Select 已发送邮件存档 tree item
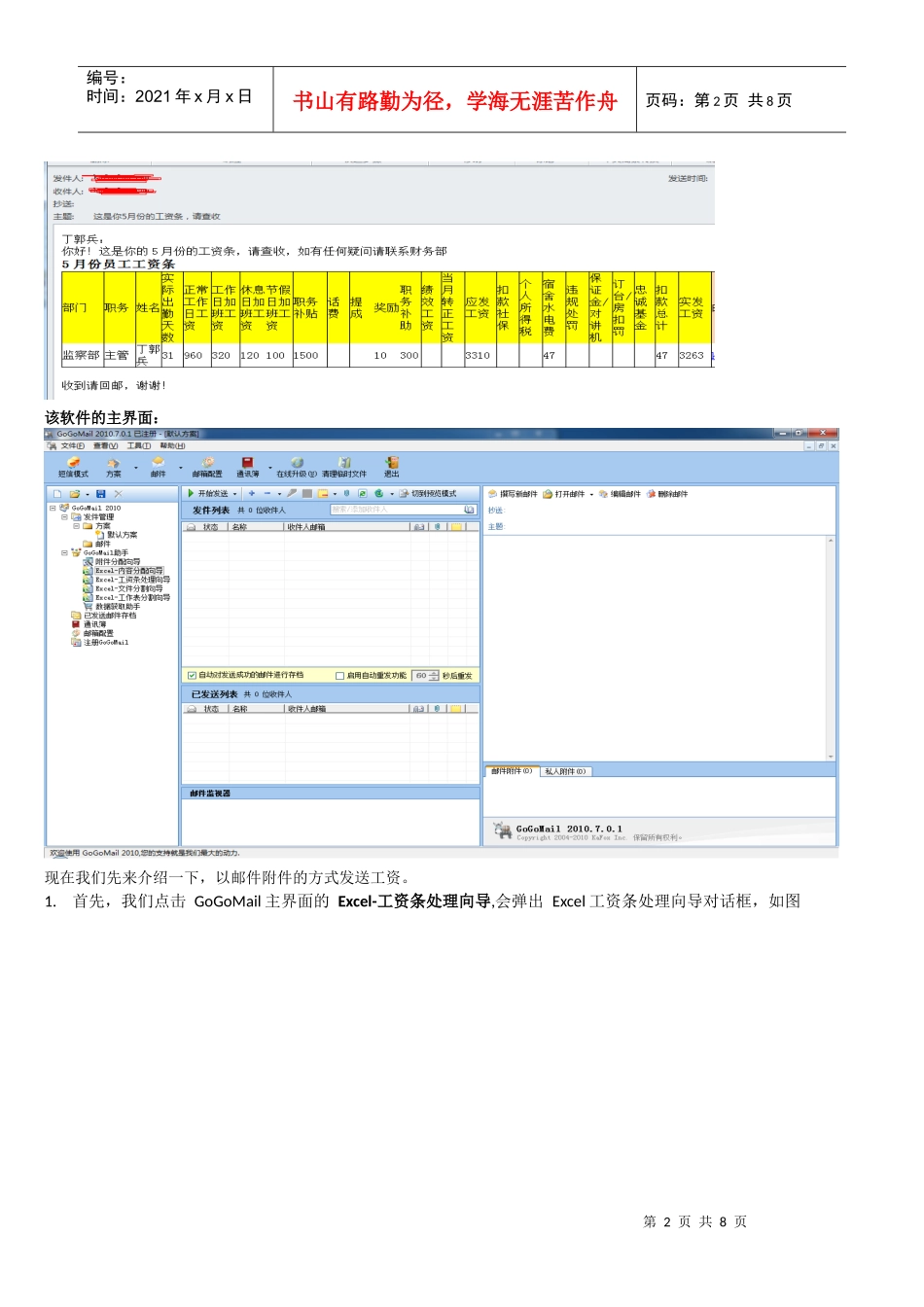924x1307 pixels. pos(104,616)
